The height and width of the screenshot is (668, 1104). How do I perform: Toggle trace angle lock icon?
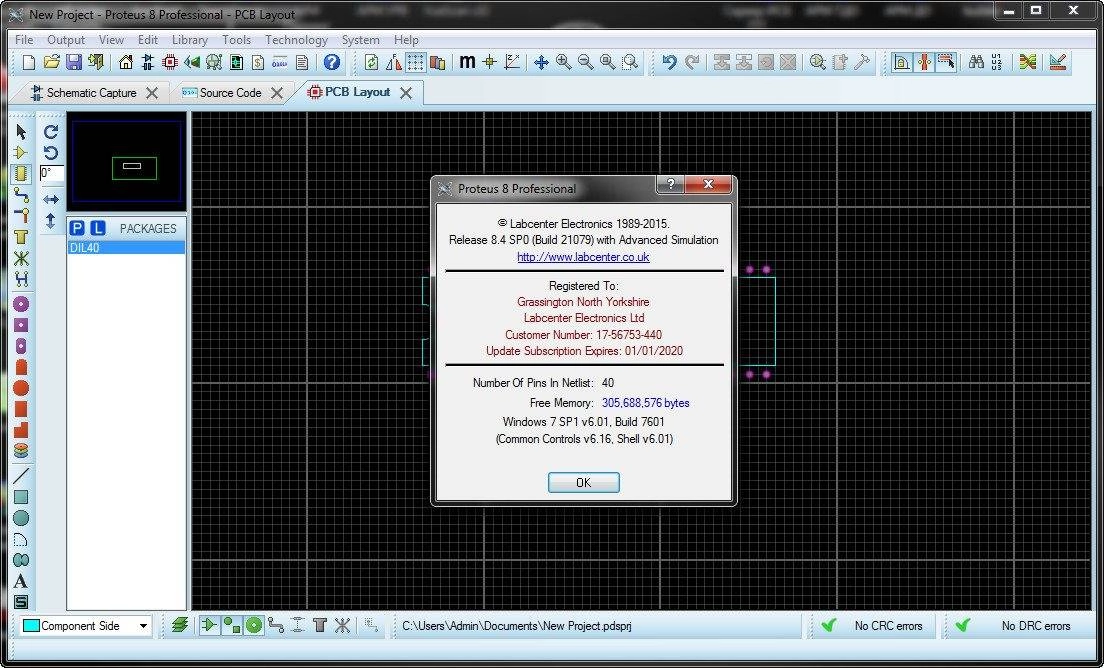pyautogui.click(x=901, y=63)
